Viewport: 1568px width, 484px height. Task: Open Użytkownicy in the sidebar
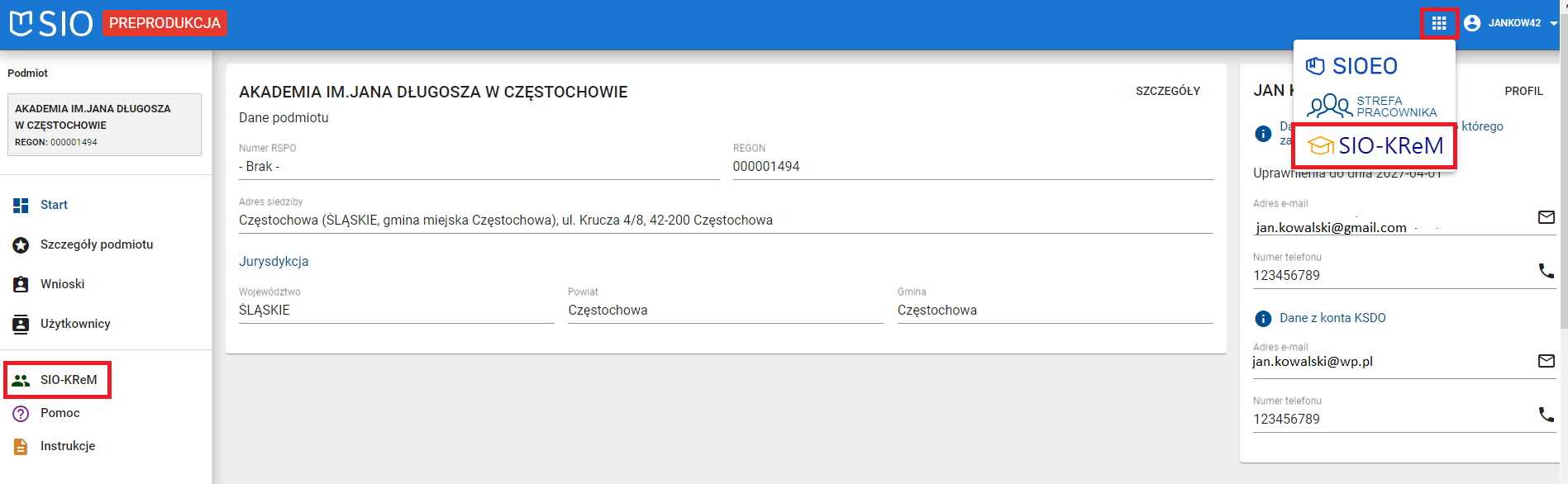pyautogui.click(x=74, y=324)
